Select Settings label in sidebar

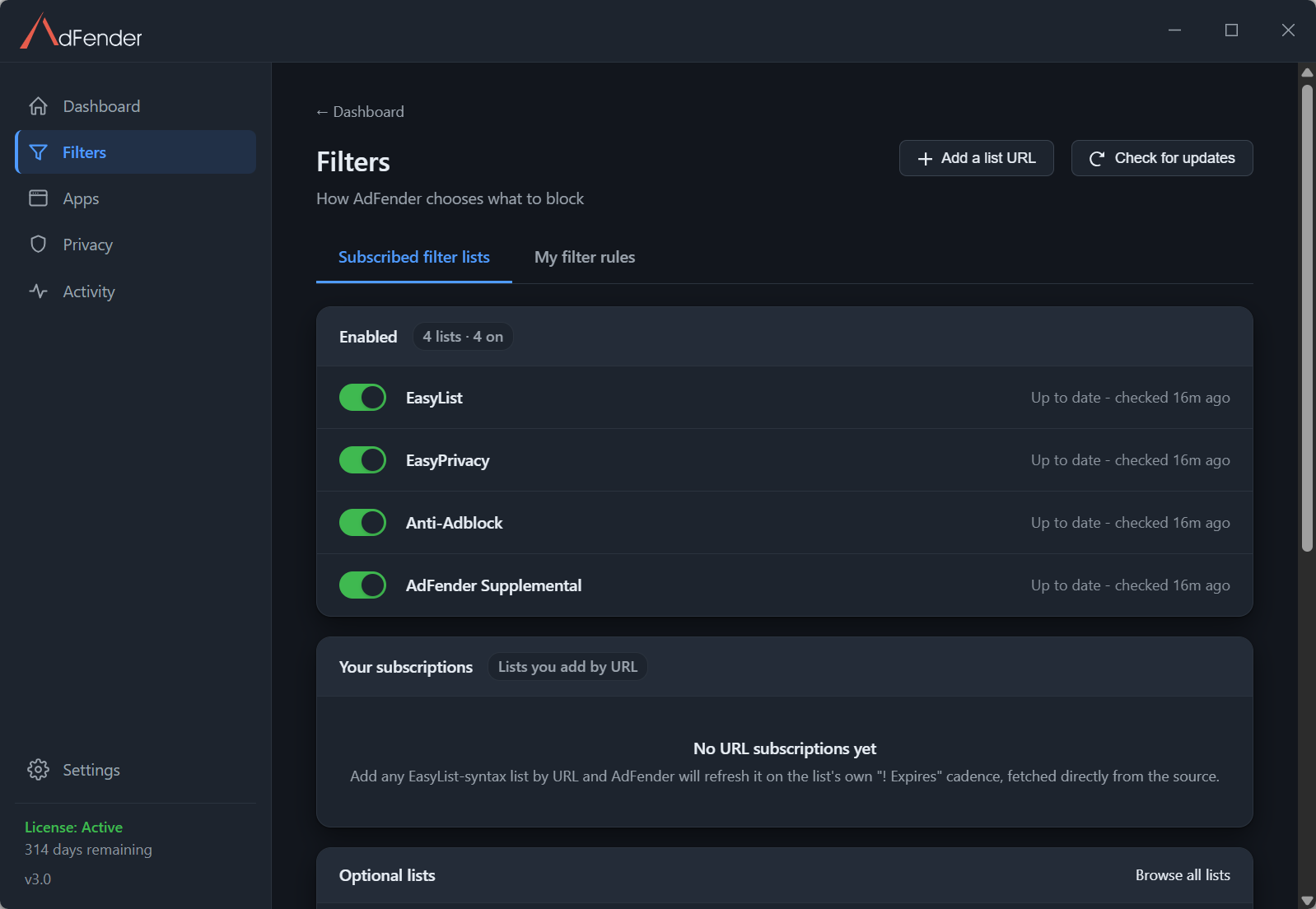pyautogui.click(x=91, y=770)
